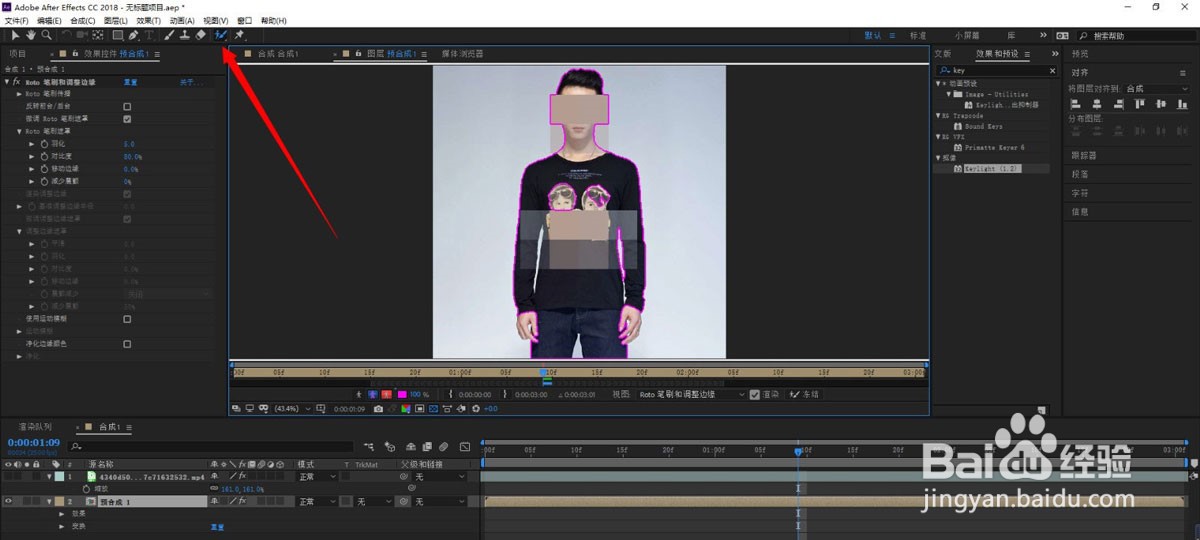Toggle 渲染 checkbox in layer viewer

point(755,394)
